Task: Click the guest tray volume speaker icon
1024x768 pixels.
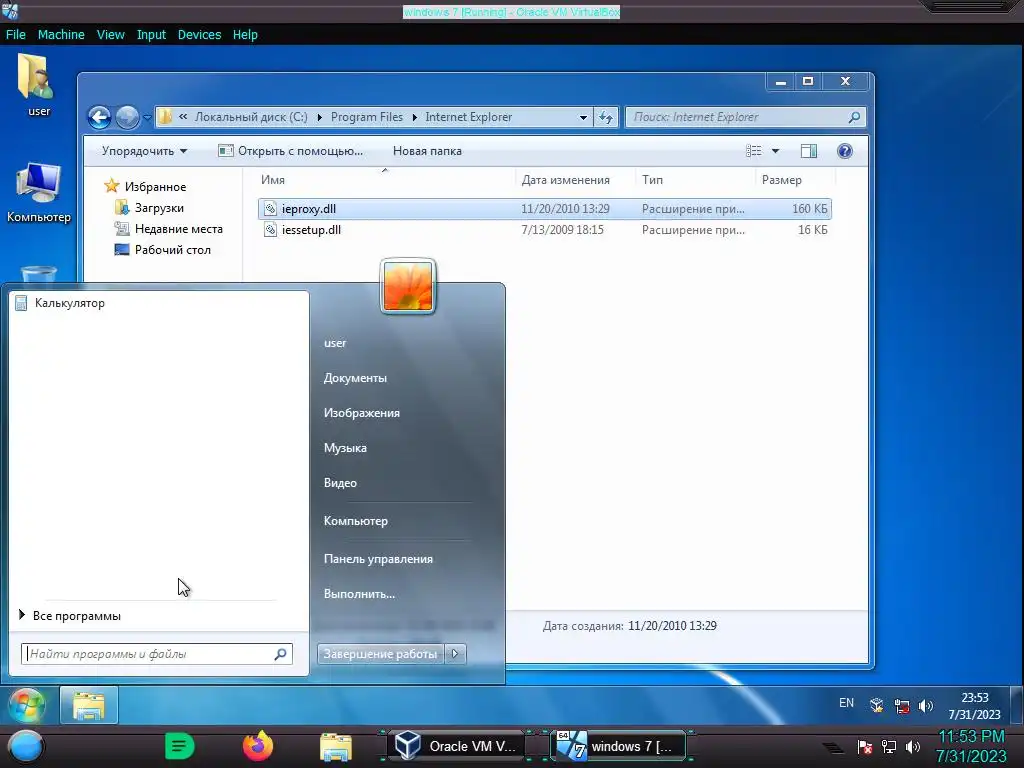Action: [x=925, y=706]
